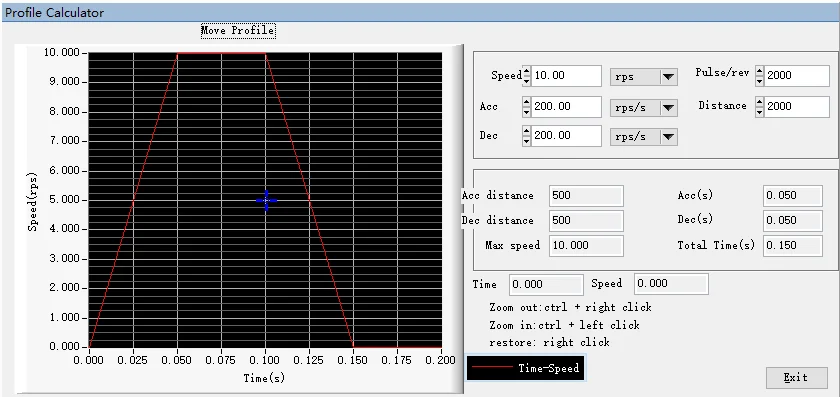The image size is (840, 397).
Task: Click the Acc increment arrow
Action: pos(527,102)
